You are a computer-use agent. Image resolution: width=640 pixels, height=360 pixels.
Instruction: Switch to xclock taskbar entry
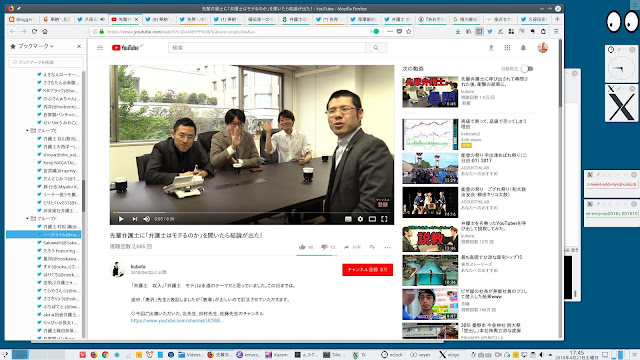pyautogui.click(x=392, y=355)
